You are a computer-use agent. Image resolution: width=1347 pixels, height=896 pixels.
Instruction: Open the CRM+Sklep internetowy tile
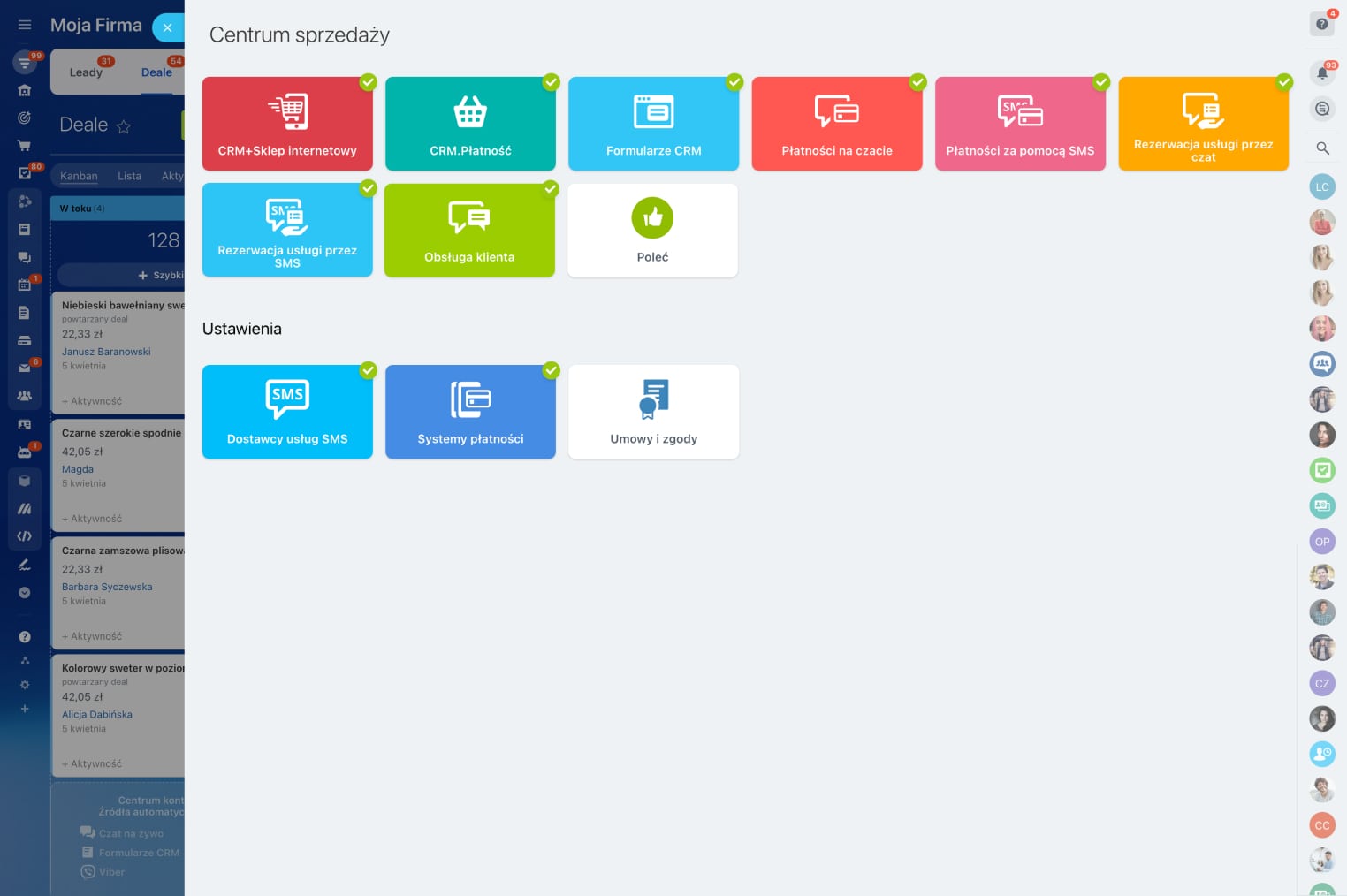coord(287,124)
